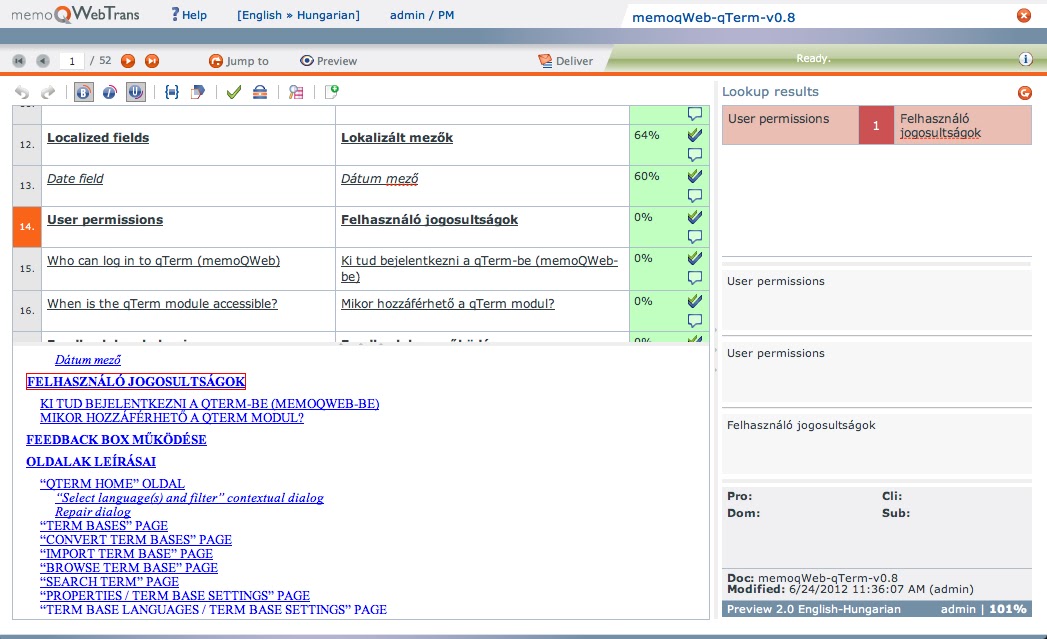Go to the previous page with the back arrow

43,61
